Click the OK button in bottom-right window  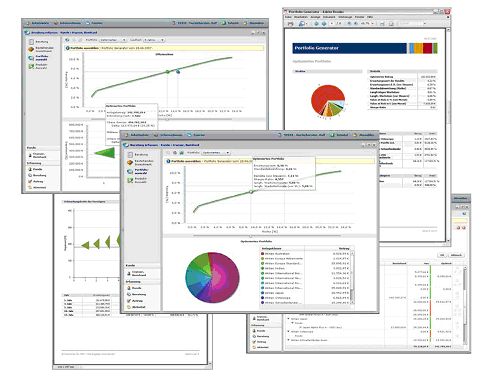[442, 255]
